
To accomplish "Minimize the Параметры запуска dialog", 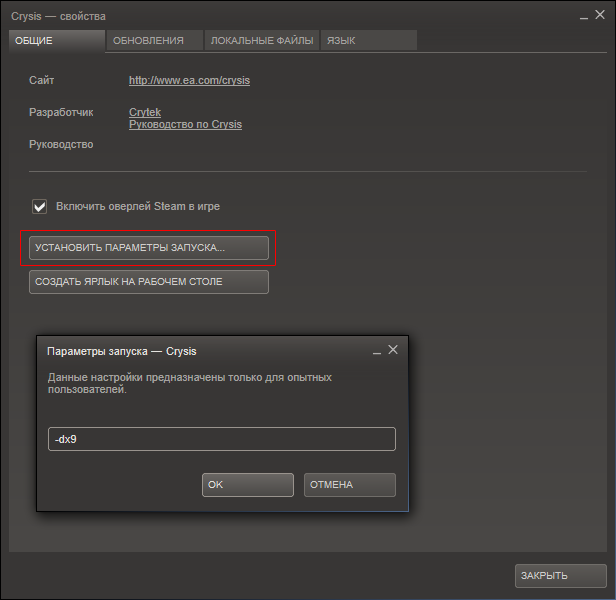I will [377, 352].
